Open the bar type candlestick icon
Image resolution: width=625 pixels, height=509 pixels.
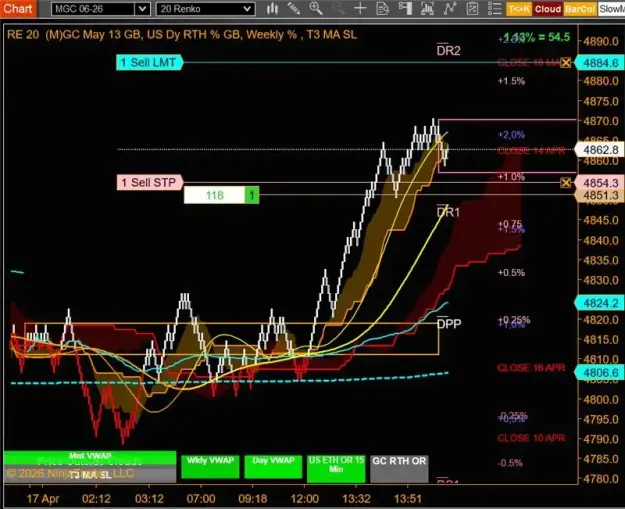pyautogui.click(x=272, y=8)
